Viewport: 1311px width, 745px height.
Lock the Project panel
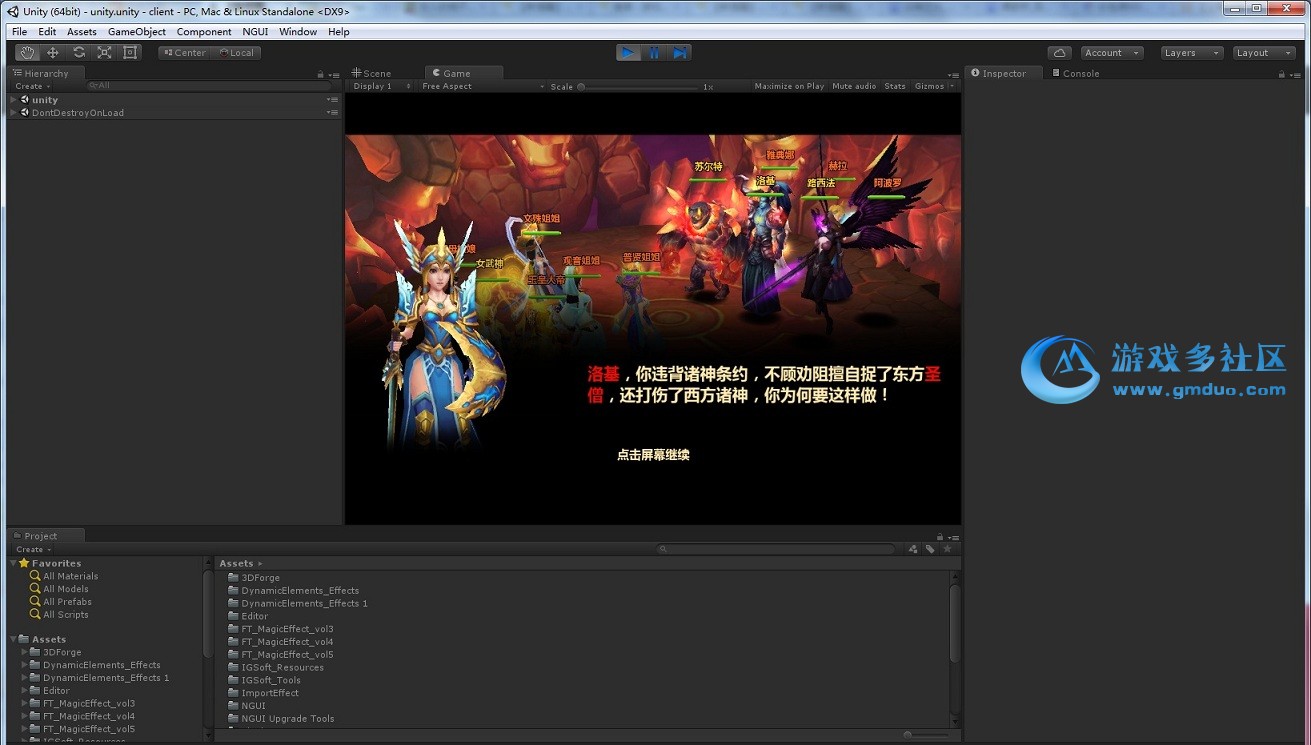click(x=940, y=536)
